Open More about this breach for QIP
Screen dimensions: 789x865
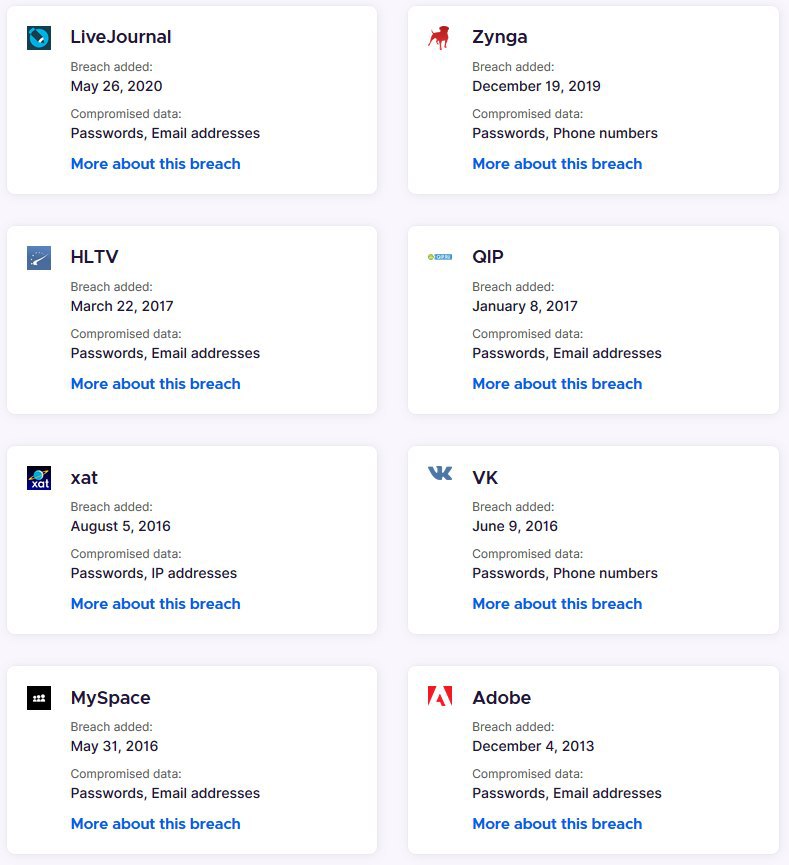(557, 384)
